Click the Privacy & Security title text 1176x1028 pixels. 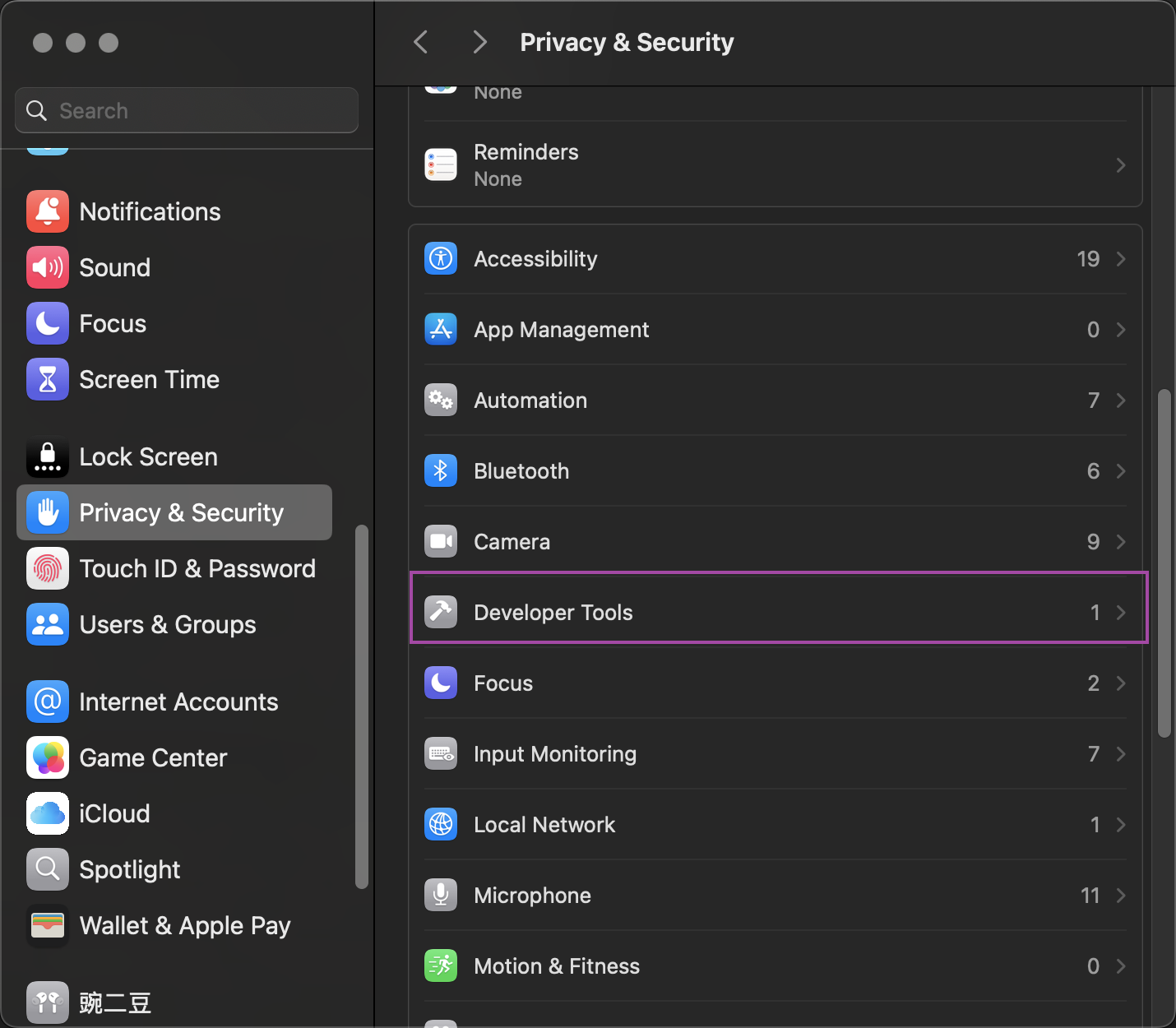(x=627, y=42)
